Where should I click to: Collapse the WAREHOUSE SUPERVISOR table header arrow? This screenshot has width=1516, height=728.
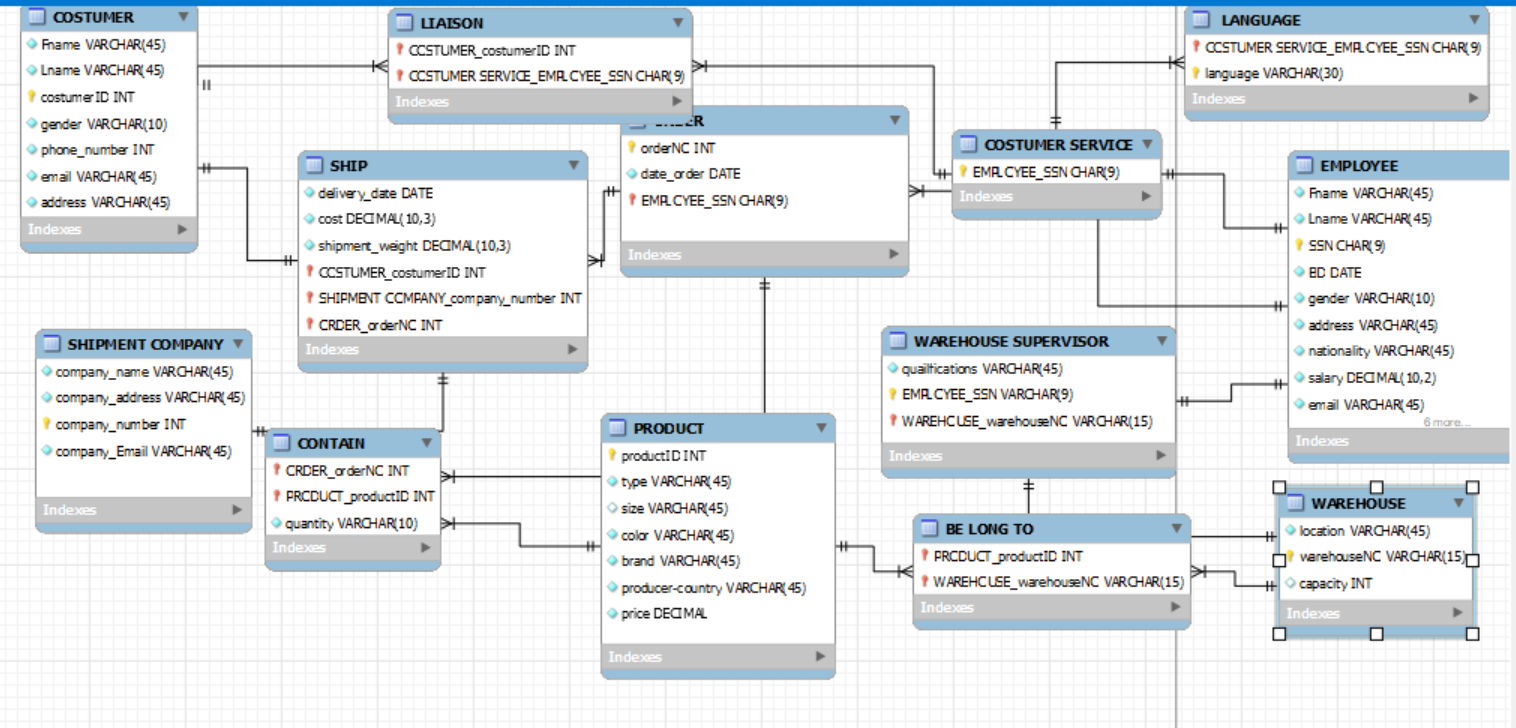(1161, 341)
